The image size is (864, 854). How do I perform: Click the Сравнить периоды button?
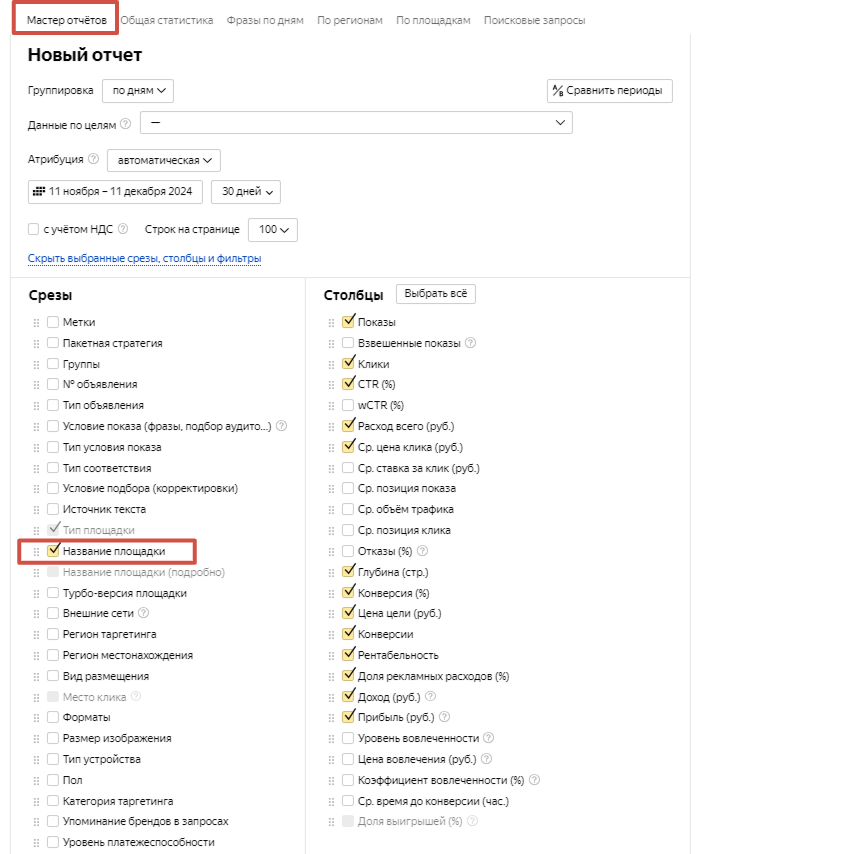pos(610,91)
